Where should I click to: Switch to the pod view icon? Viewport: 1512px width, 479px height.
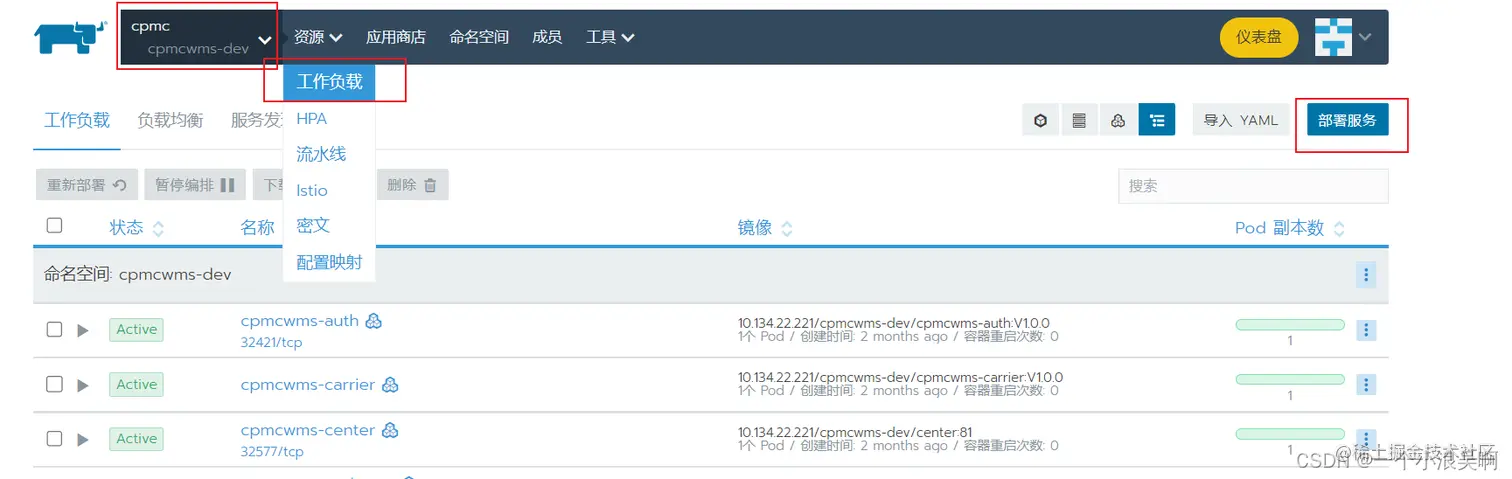pos(1040,120)
